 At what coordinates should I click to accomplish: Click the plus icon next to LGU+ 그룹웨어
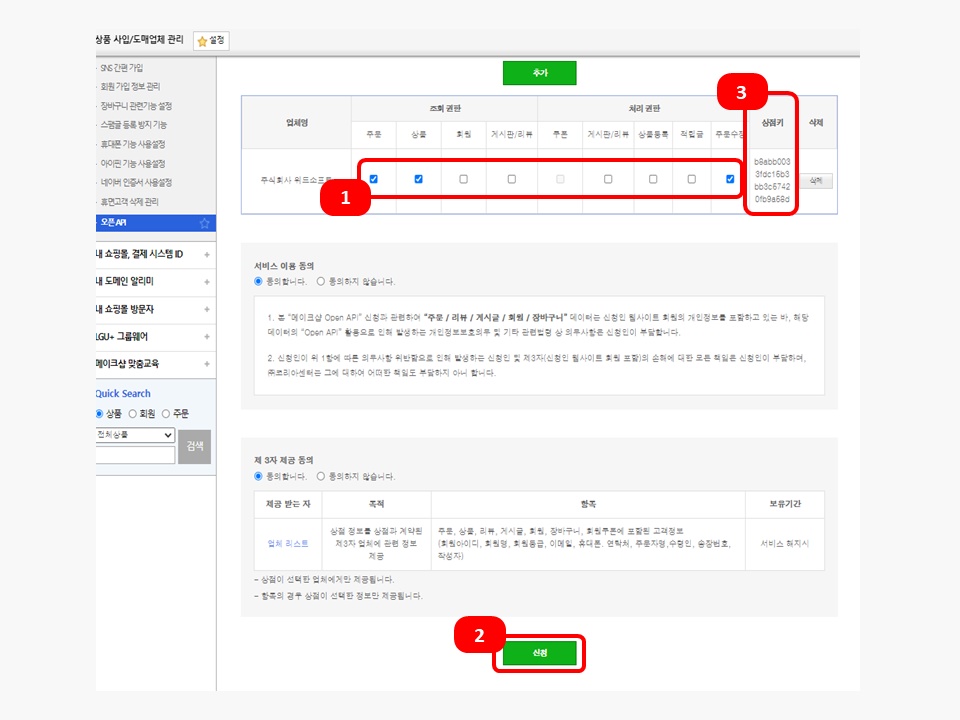coord(206,337)
